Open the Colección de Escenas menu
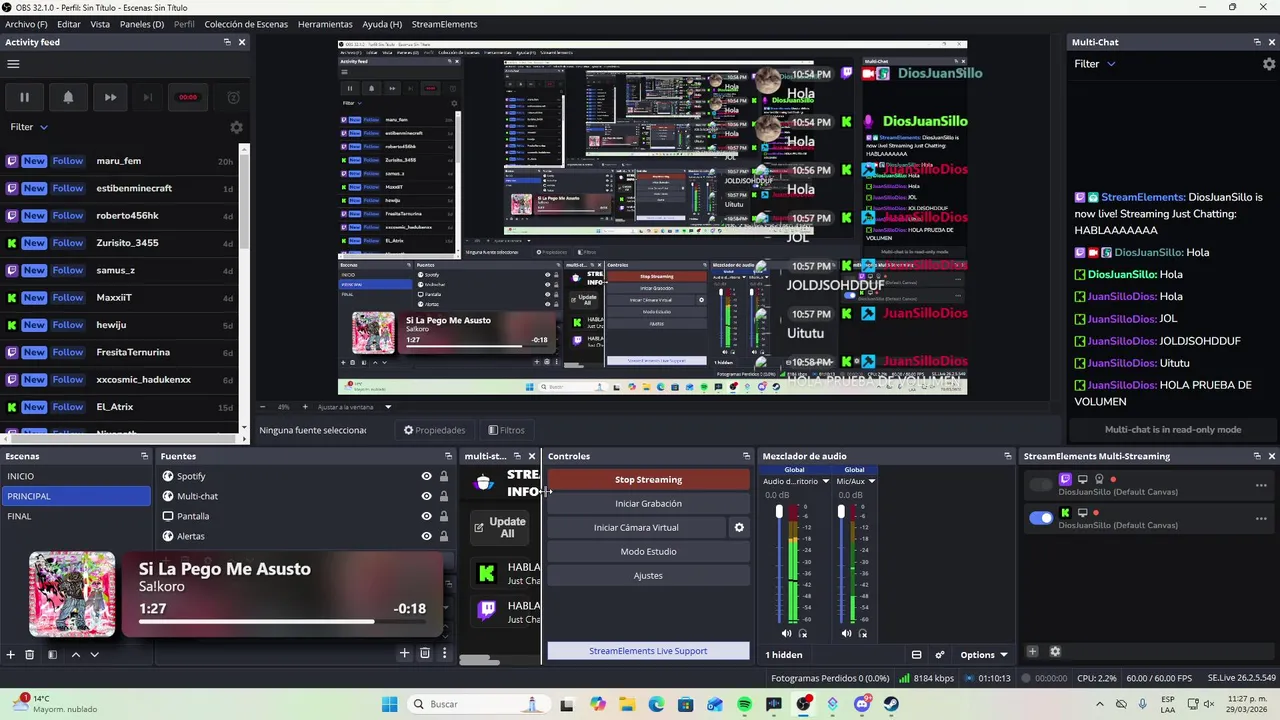Viewport: 1280px width, 720px height. [x=245, y=24]
